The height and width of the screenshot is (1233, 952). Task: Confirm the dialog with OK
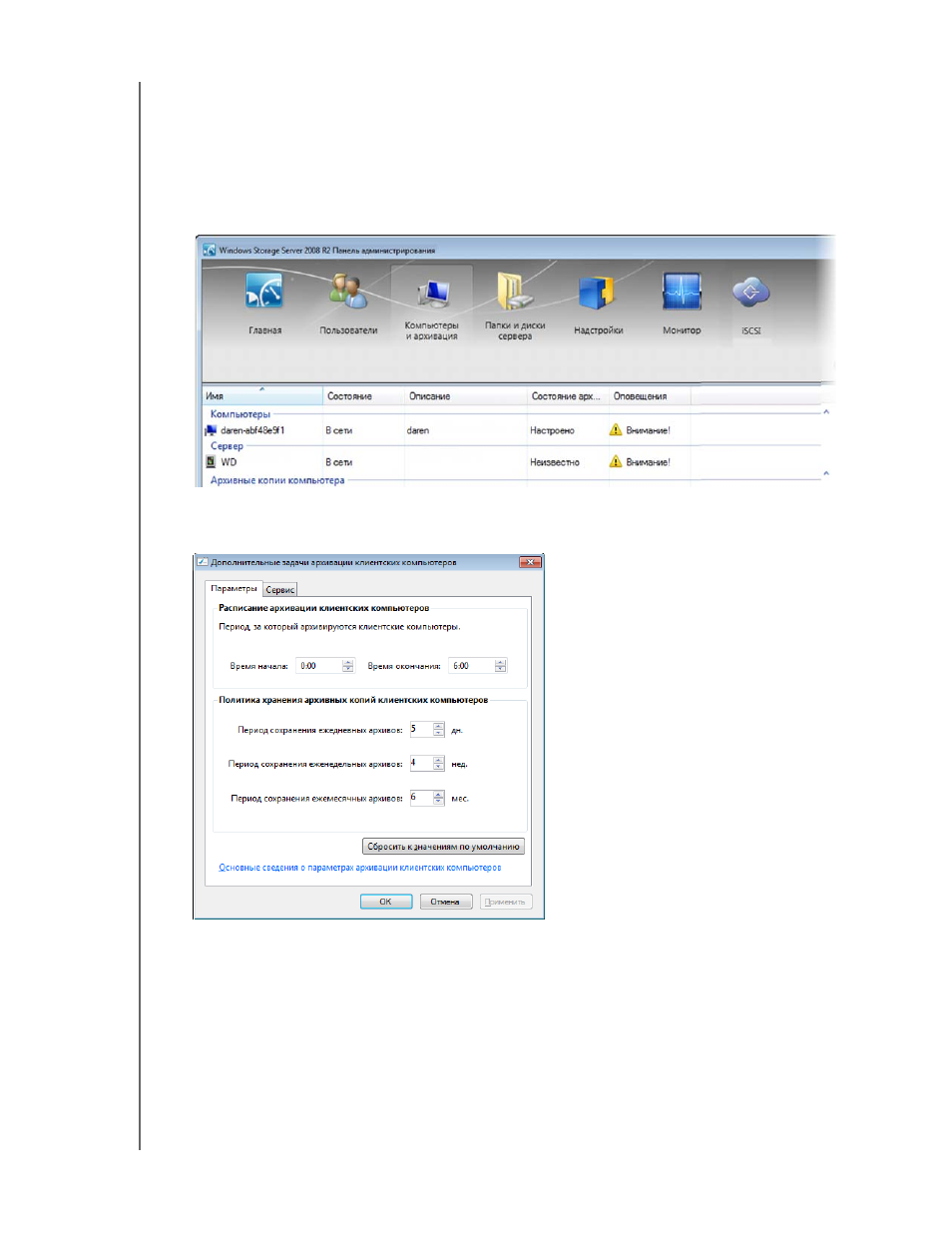click(385, 902)
